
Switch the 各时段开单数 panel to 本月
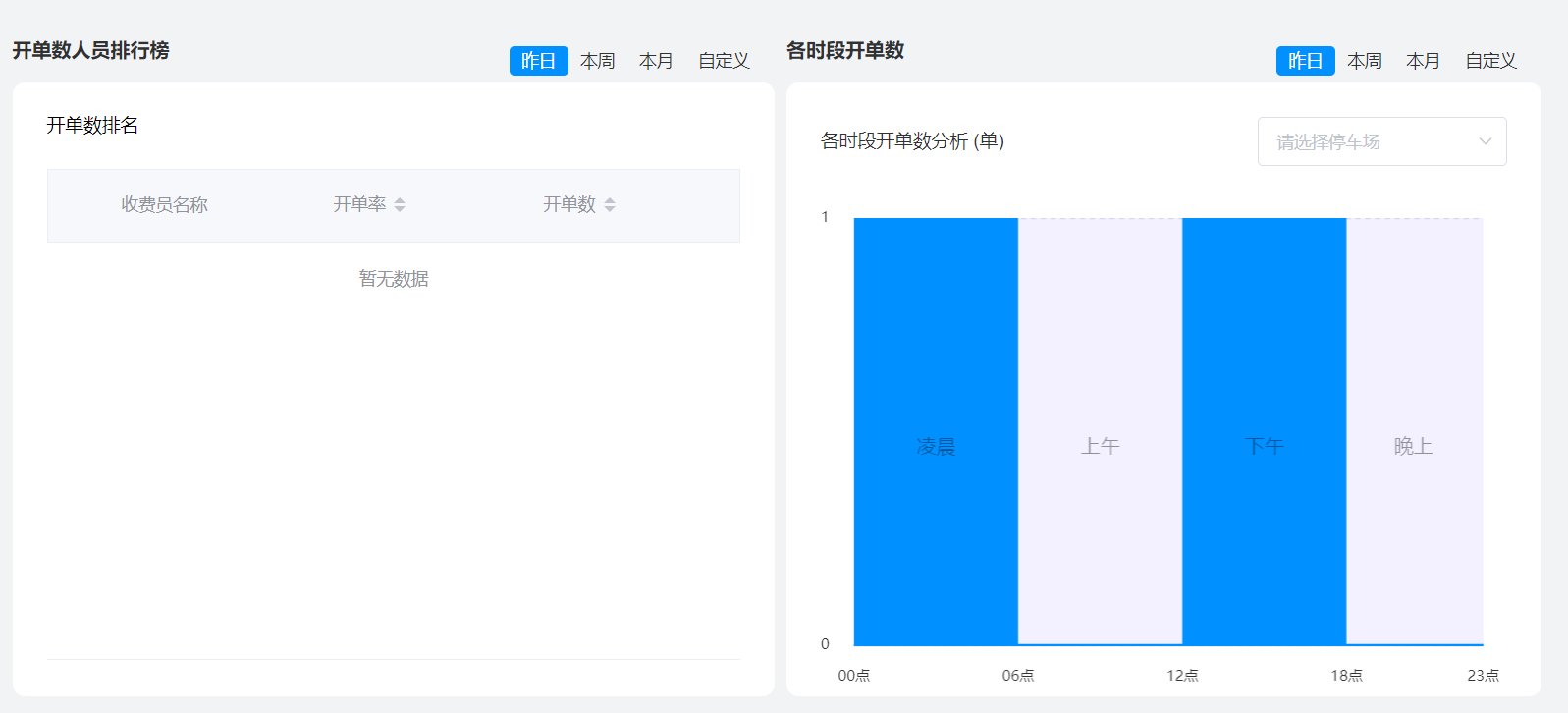tap(1423, 61)
